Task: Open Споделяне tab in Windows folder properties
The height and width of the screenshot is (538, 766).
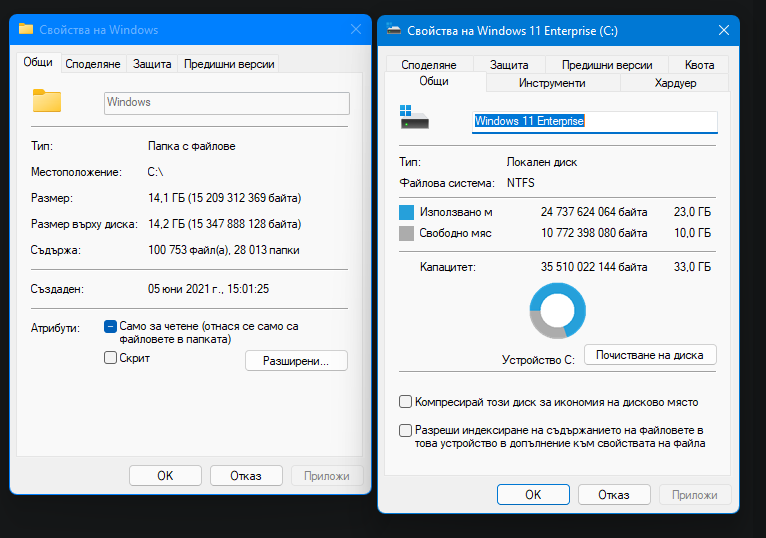Action: click(93, 64)
